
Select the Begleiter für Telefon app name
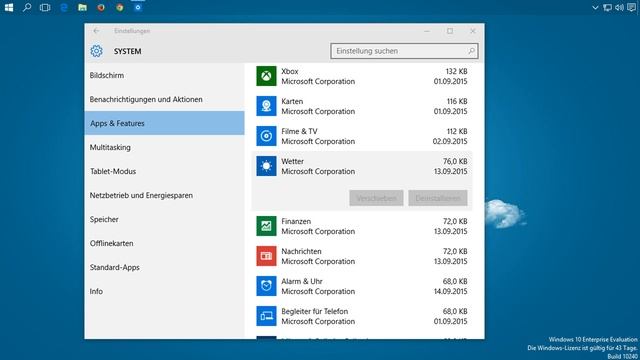tap(315, 311)
